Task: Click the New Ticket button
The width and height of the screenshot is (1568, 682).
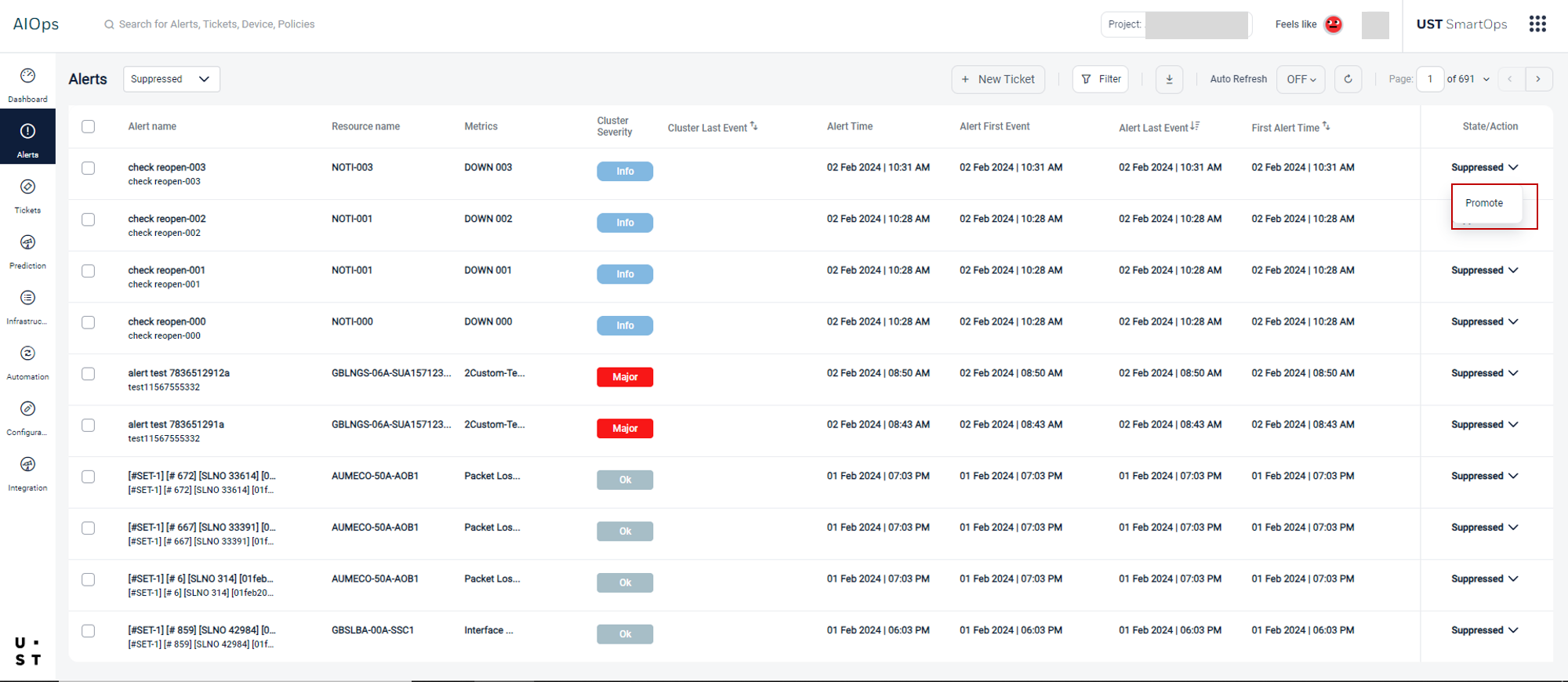Action: [997, 79]
